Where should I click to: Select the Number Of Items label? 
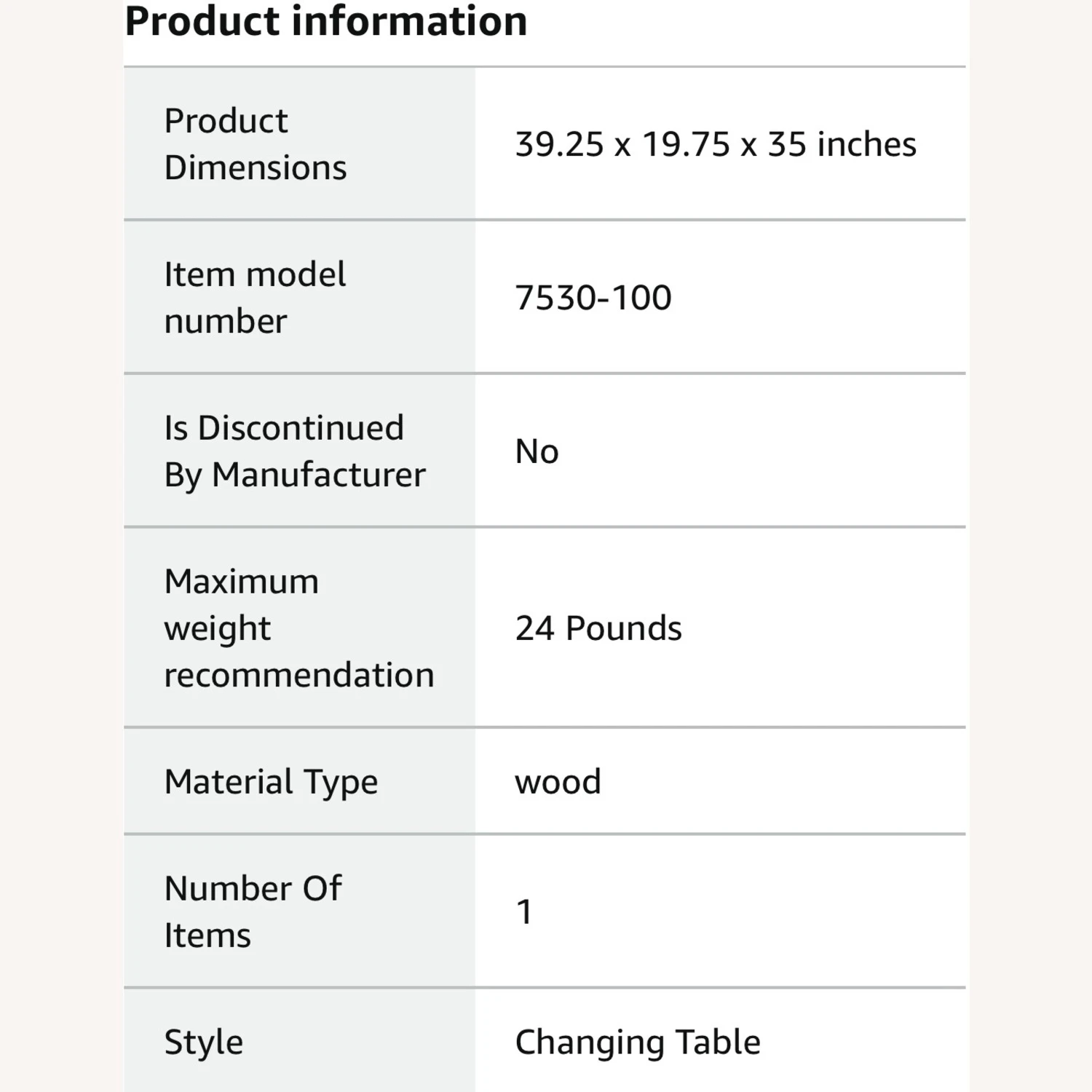coord(253,911)
